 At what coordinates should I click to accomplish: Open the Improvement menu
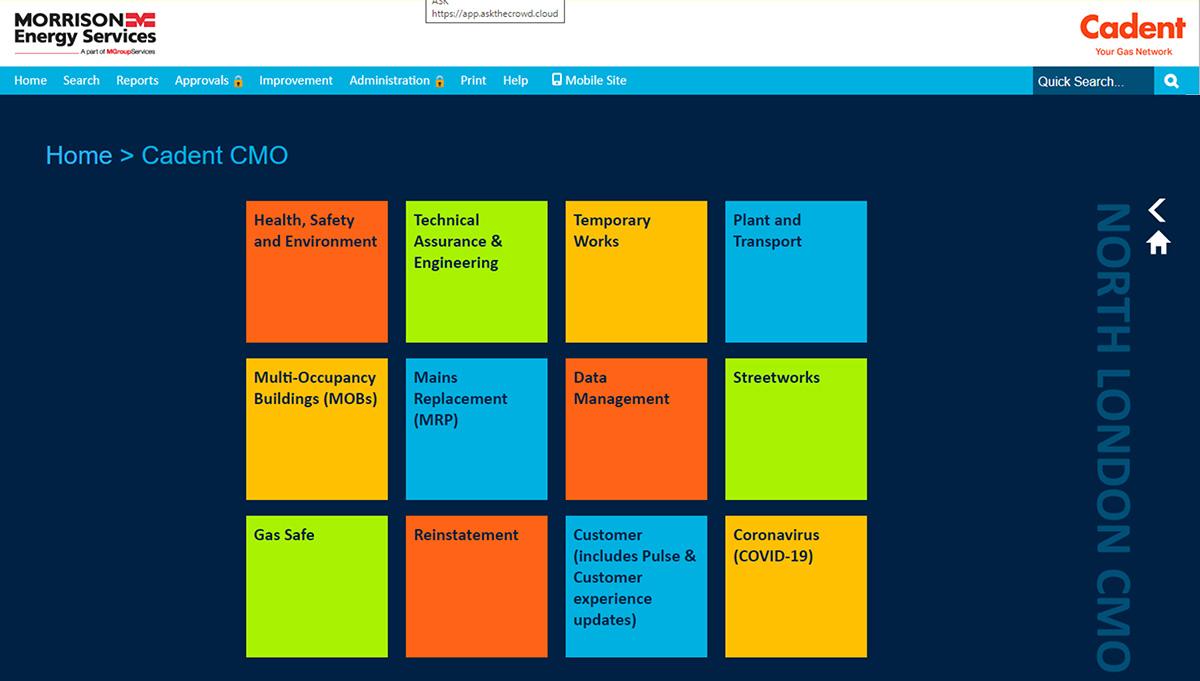point(296,81)
